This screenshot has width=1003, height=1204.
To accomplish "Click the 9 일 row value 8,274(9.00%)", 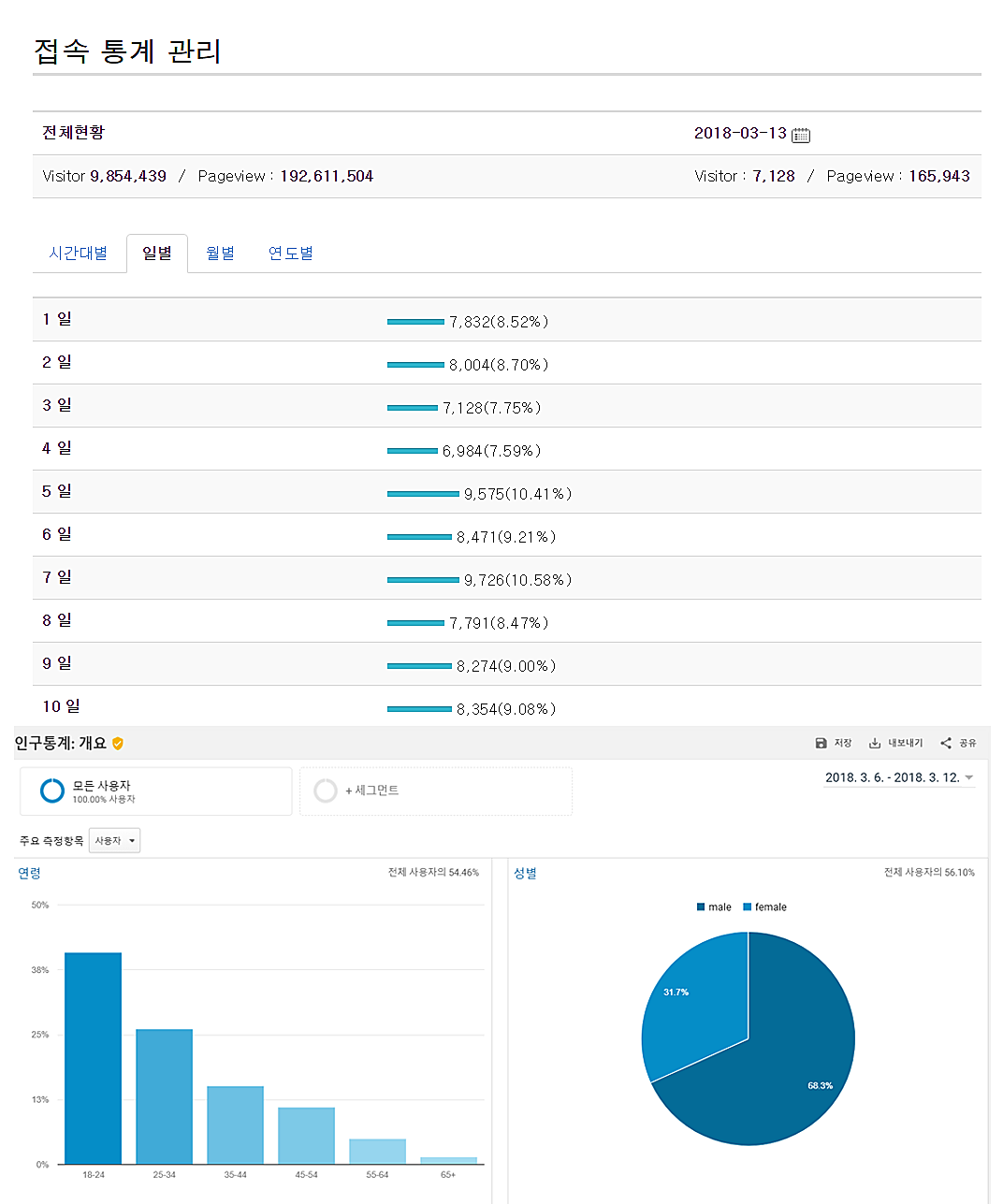I will (506, 666).
